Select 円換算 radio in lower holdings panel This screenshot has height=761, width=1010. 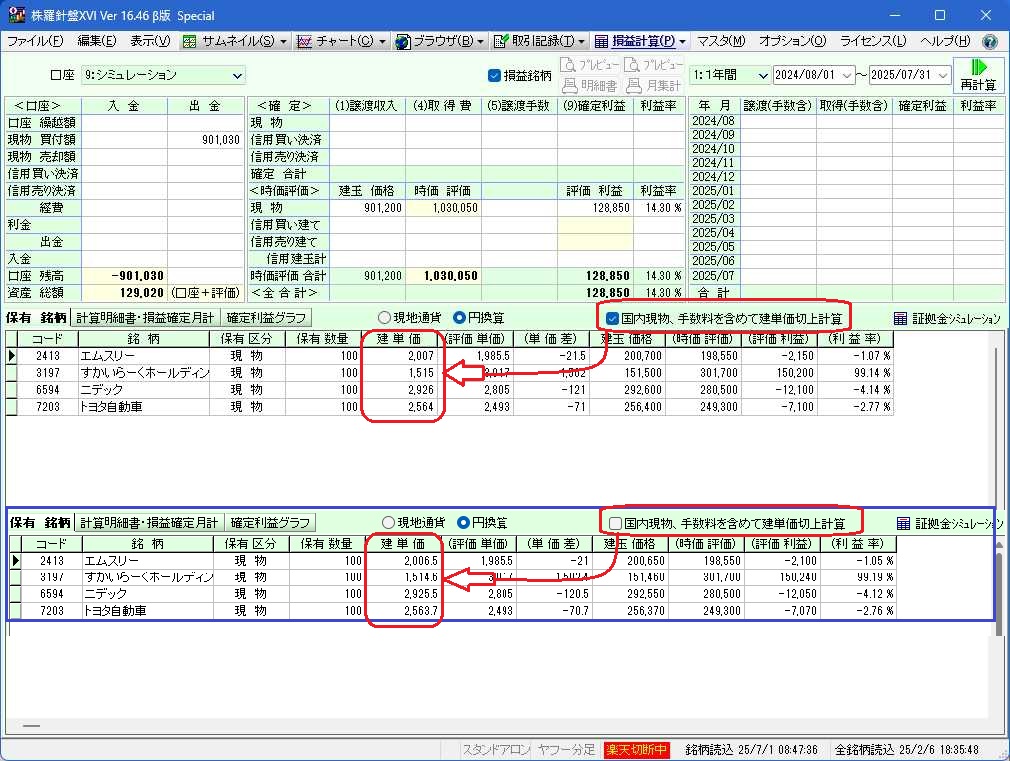point(463,523)
